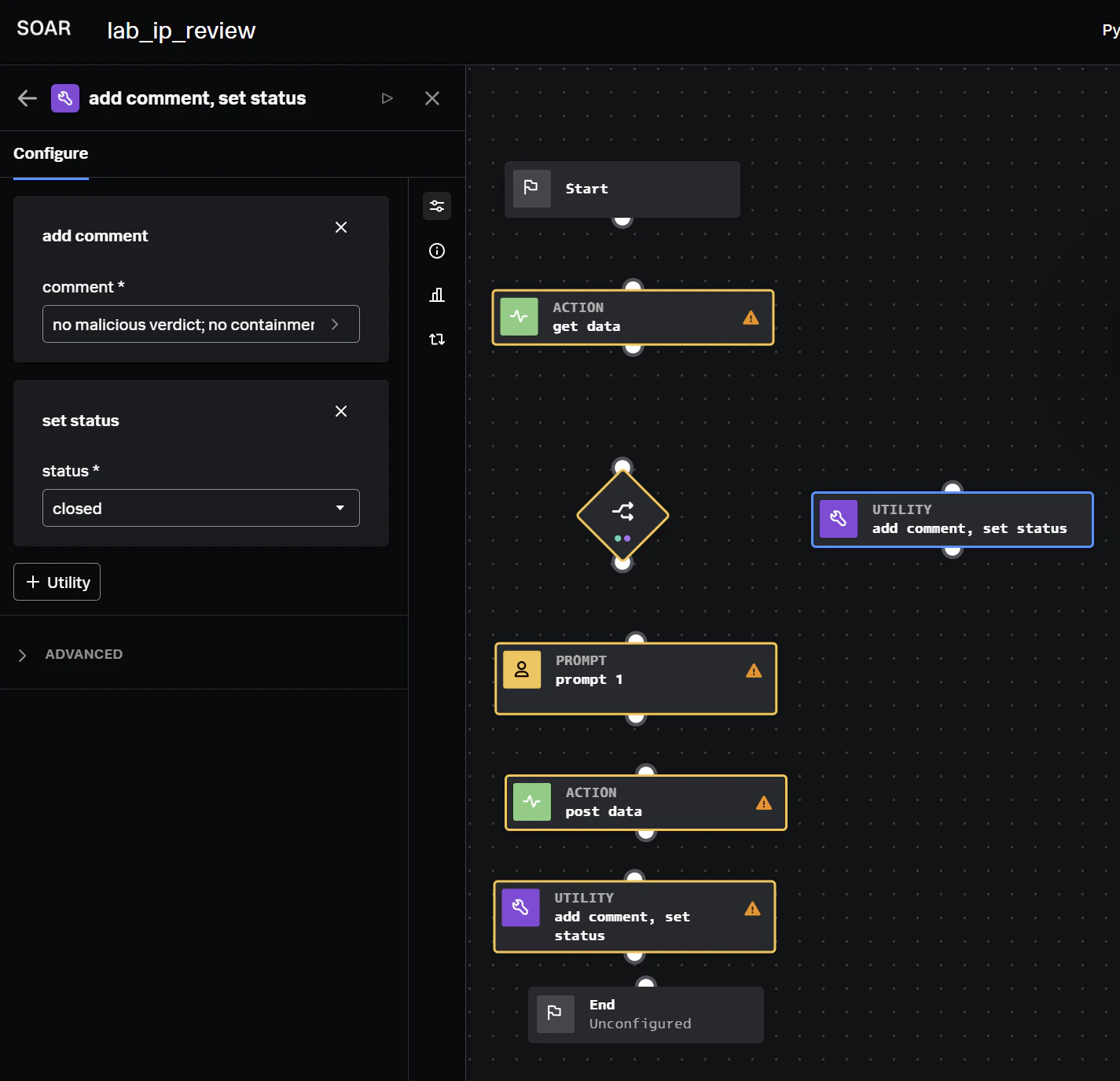Viewport: 1120px width, 1081px height.
Task: Close the add comment, set status panel
Action: click(x=432, y=98)
